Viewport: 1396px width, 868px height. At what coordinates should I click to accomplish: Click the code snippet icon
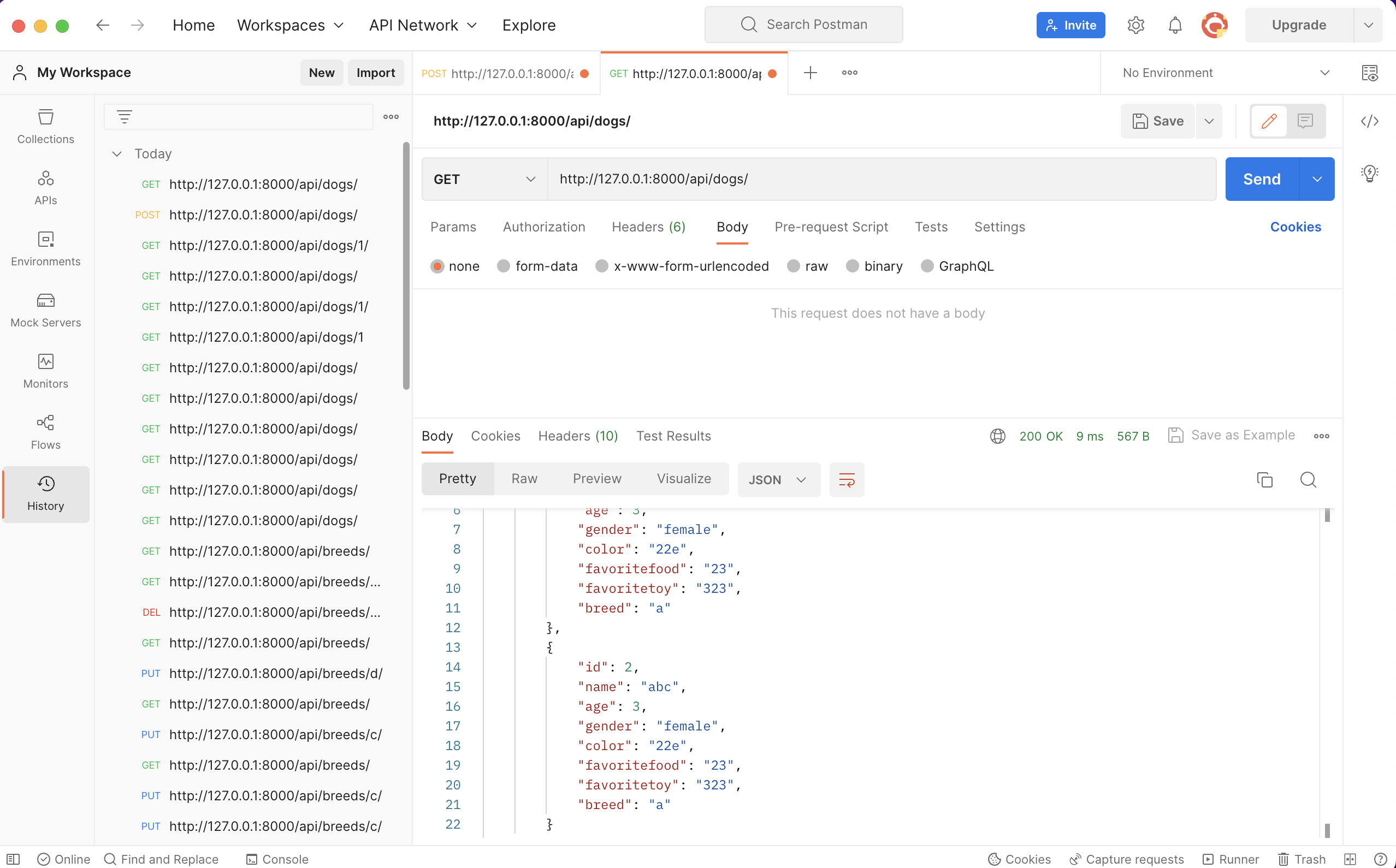pos(1370,121)
